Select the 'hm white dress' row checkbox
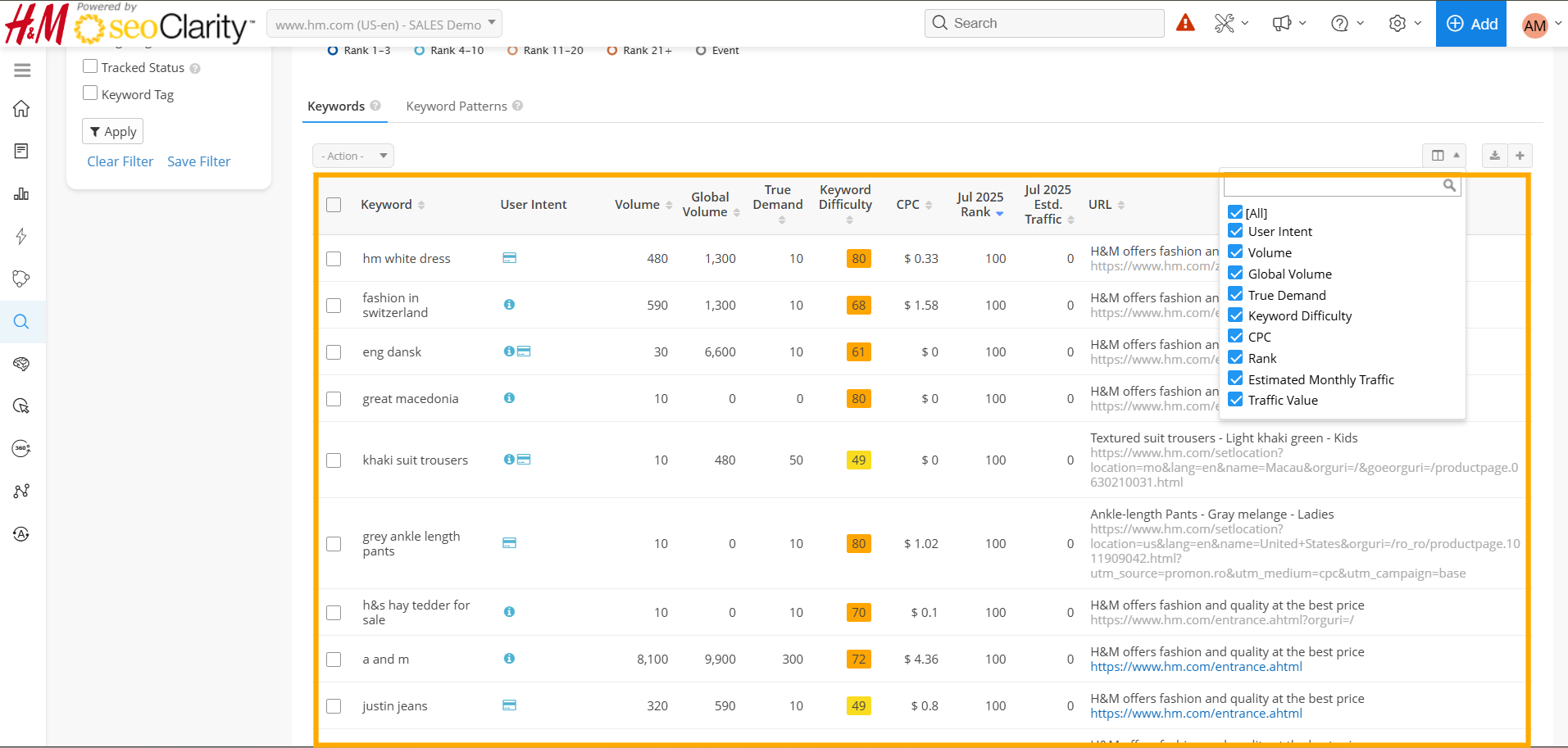The image size is (1568, 748). (x=334, y=259)
